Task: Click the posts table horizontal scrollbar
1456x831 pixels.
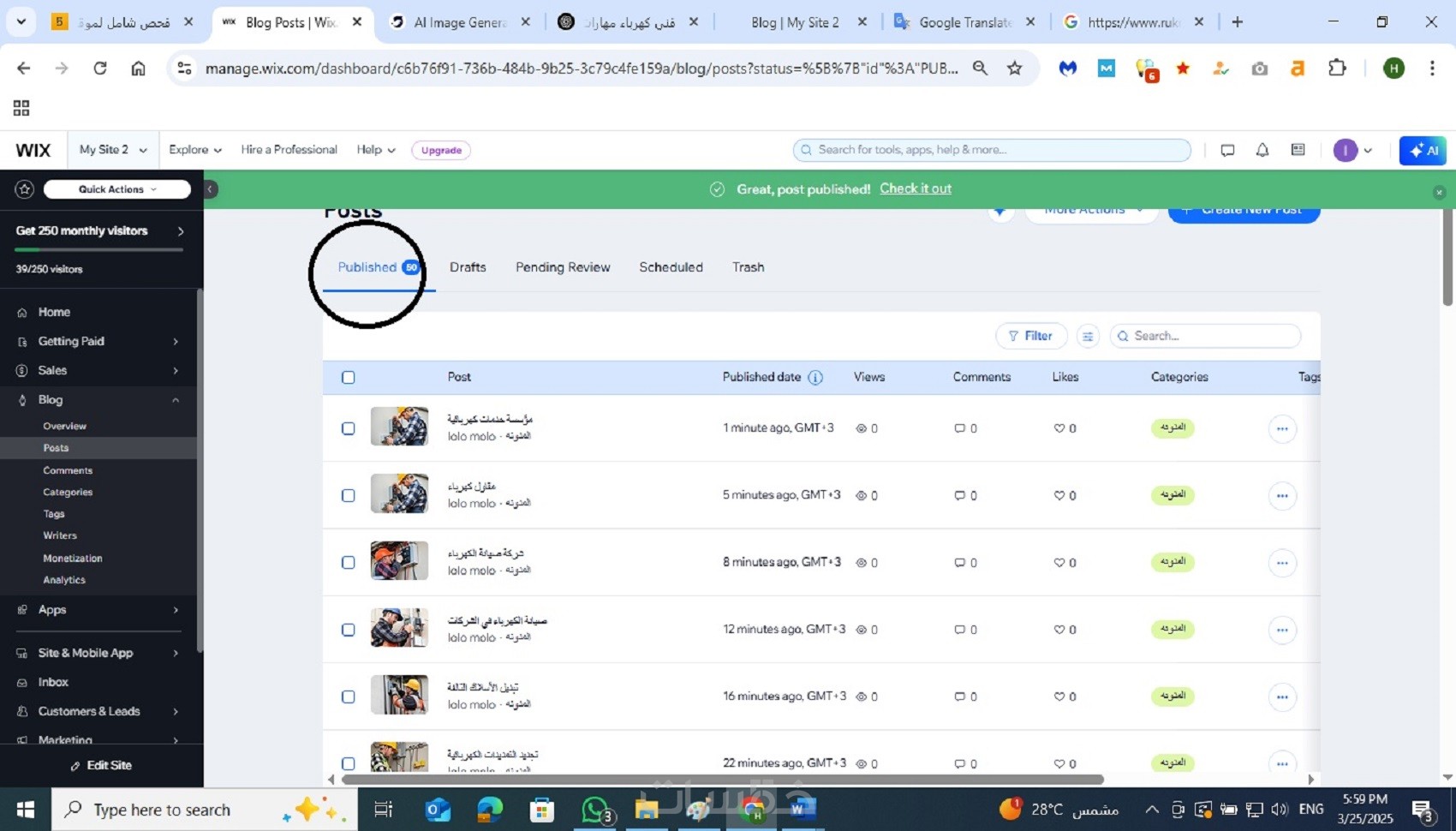Action: tap(722, 780)
